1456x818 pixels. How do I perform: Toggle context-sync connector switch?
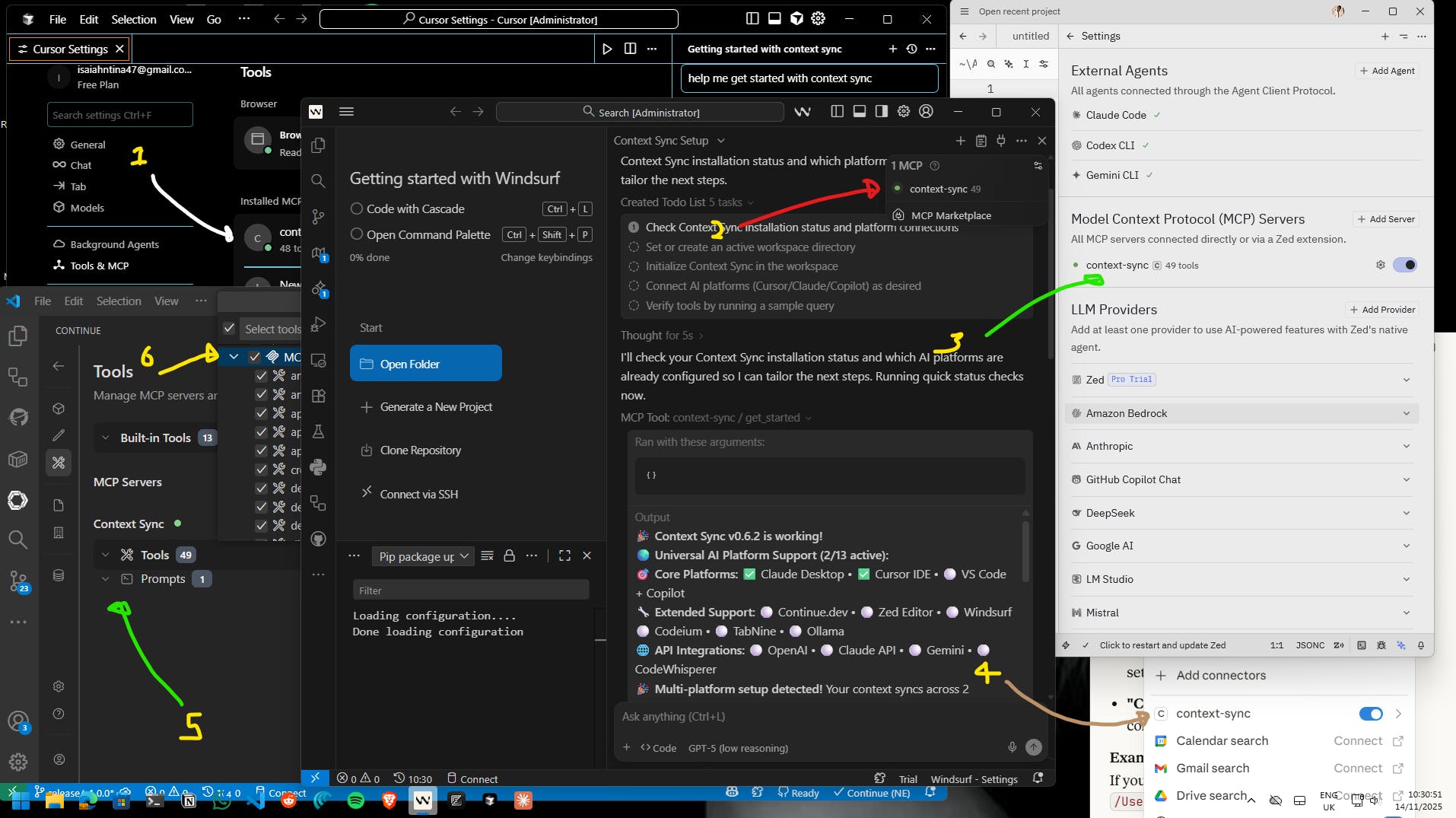(1370, 714)
